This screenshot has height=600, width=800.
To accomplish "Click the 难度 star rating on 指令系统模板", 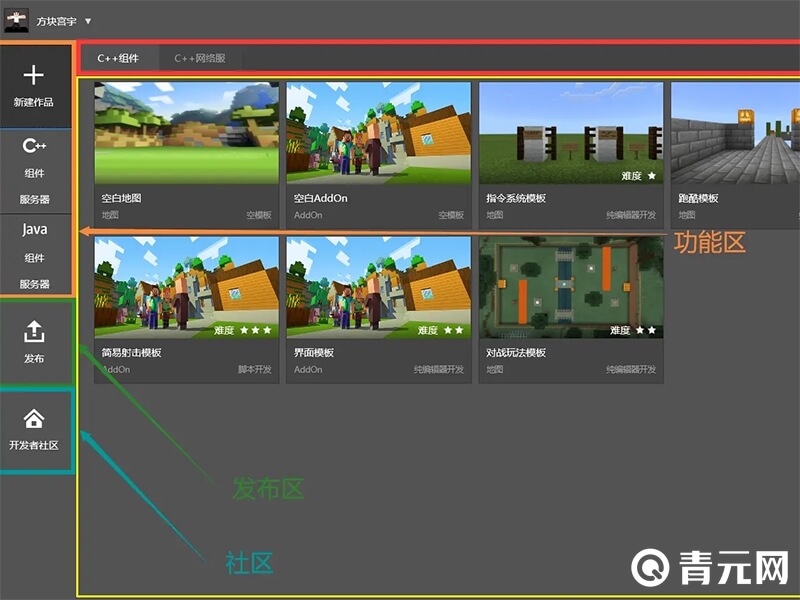I will [638, 176].
